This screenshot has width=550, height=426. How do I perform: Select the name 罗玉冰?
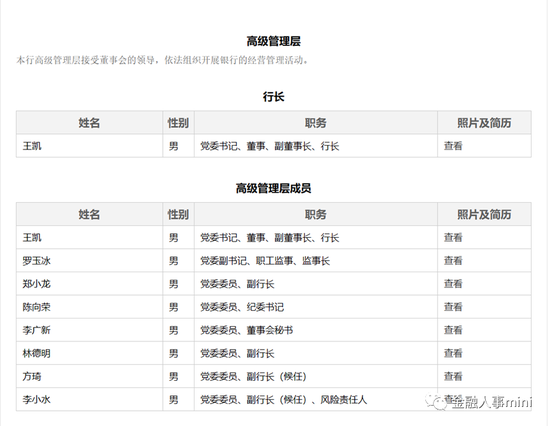tap(36, 261)
